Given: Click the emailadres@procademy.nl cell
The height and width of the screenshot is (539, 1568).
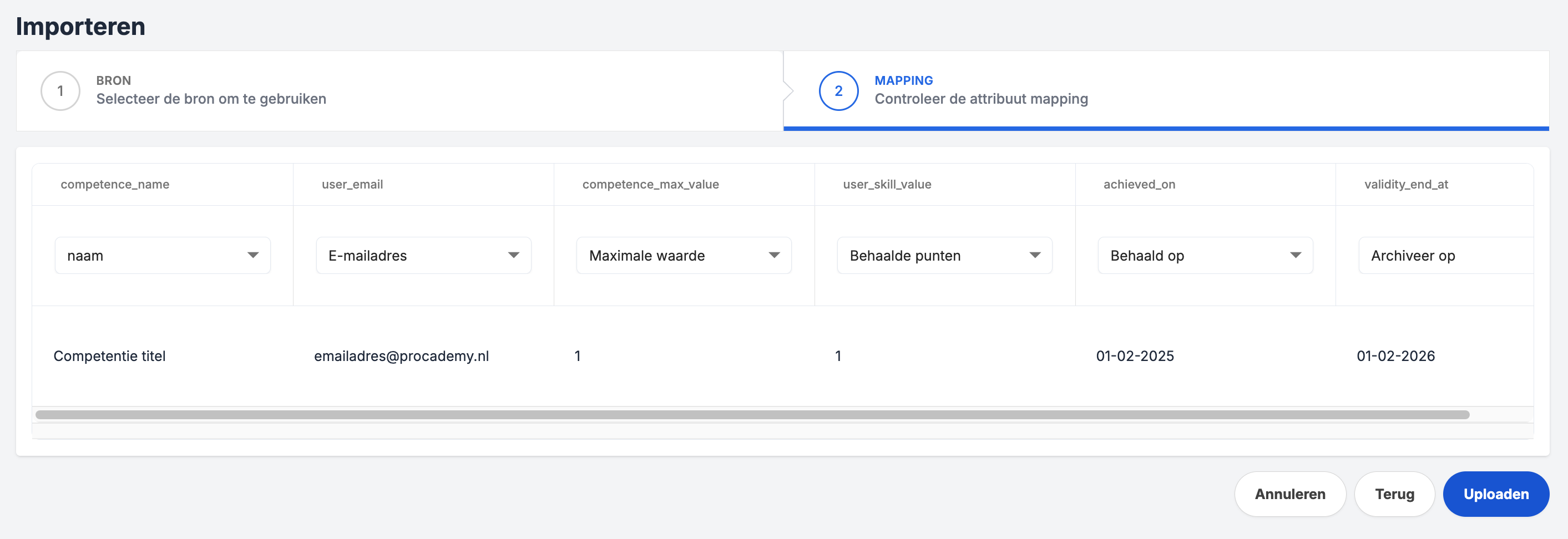Looking at the screenshot, I should [x=401, y=357].
